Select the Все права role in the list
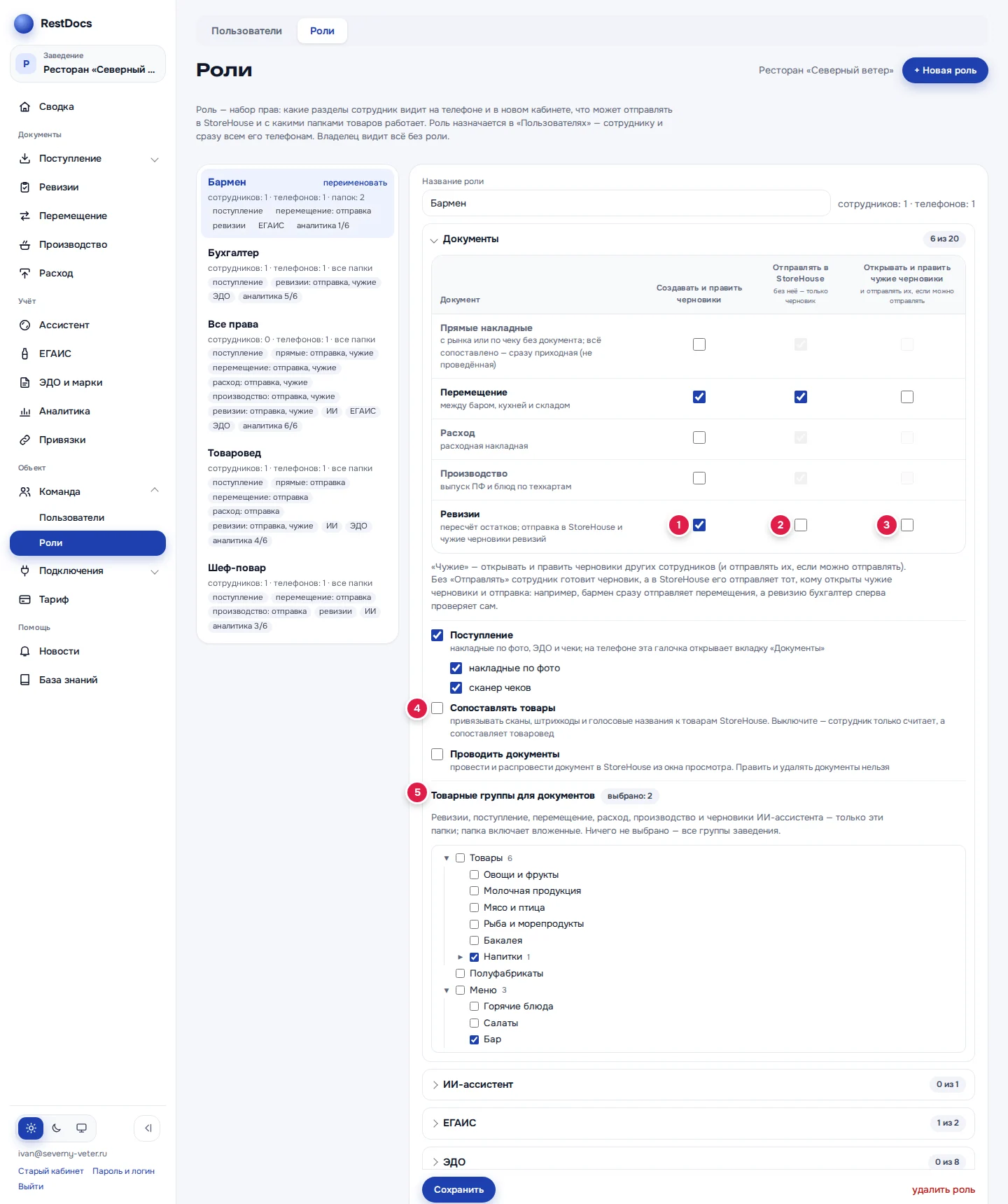Viewport: 1008px width, 1204px height. 297,374
